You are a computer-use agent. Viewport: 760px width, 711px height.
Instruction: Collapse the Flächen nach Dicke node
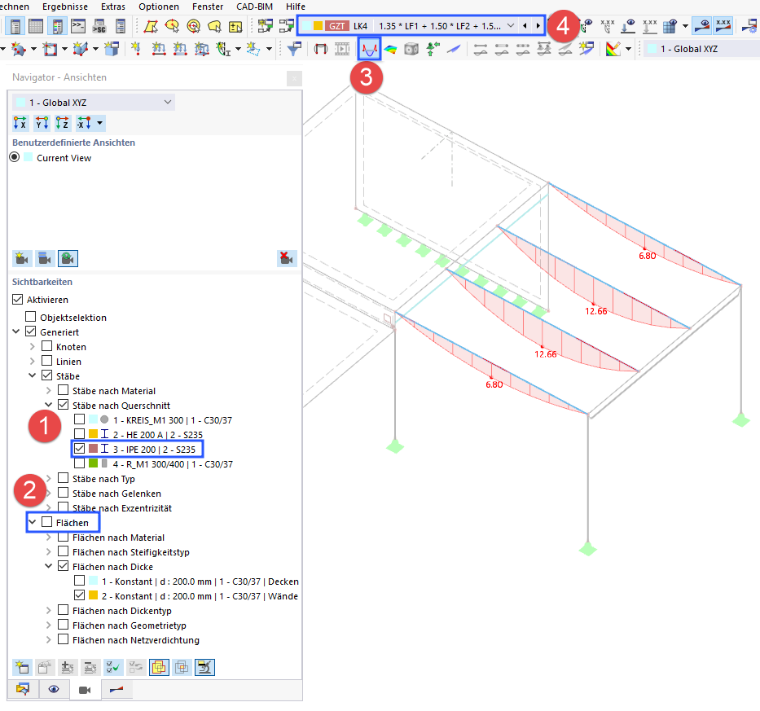48,566
